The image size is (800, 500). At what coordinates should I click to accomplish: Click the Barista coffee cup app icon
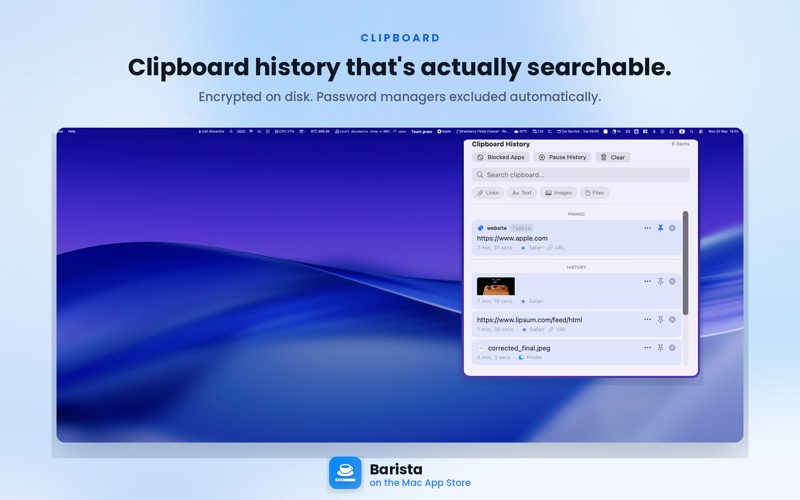[345, 473]
